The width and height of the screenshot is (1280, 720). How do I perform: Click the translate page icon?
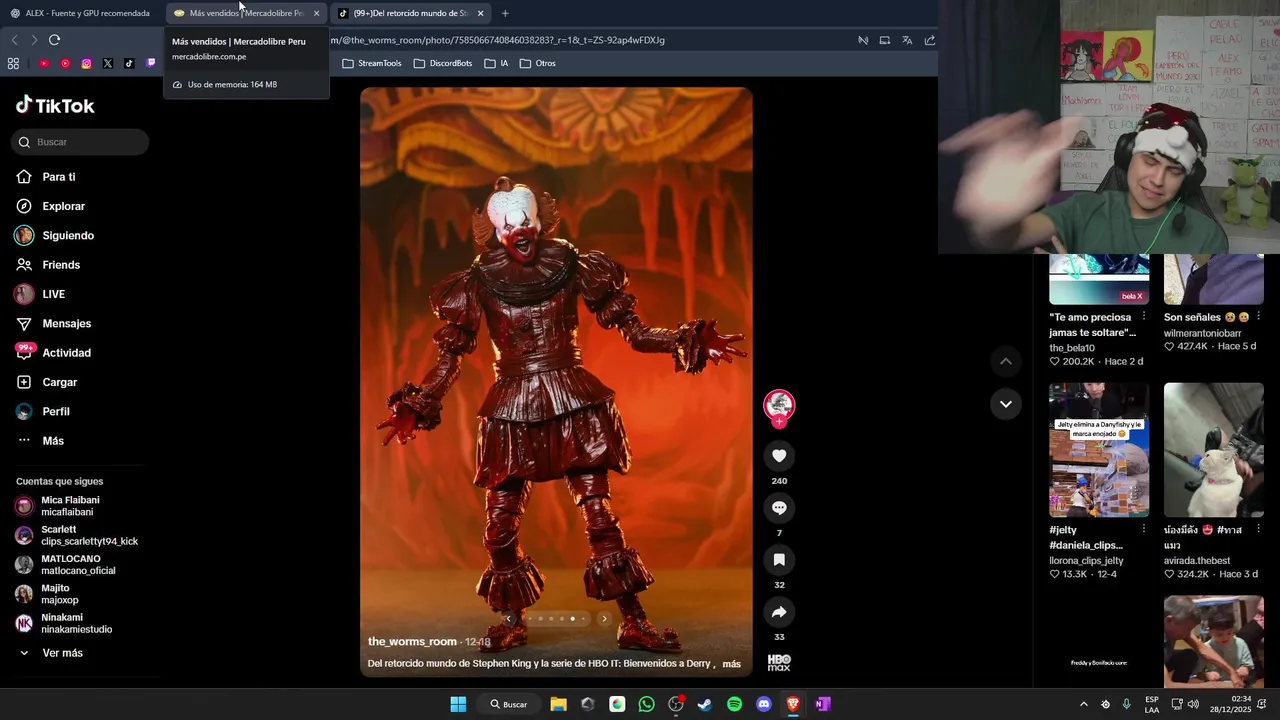coord(907,40)
